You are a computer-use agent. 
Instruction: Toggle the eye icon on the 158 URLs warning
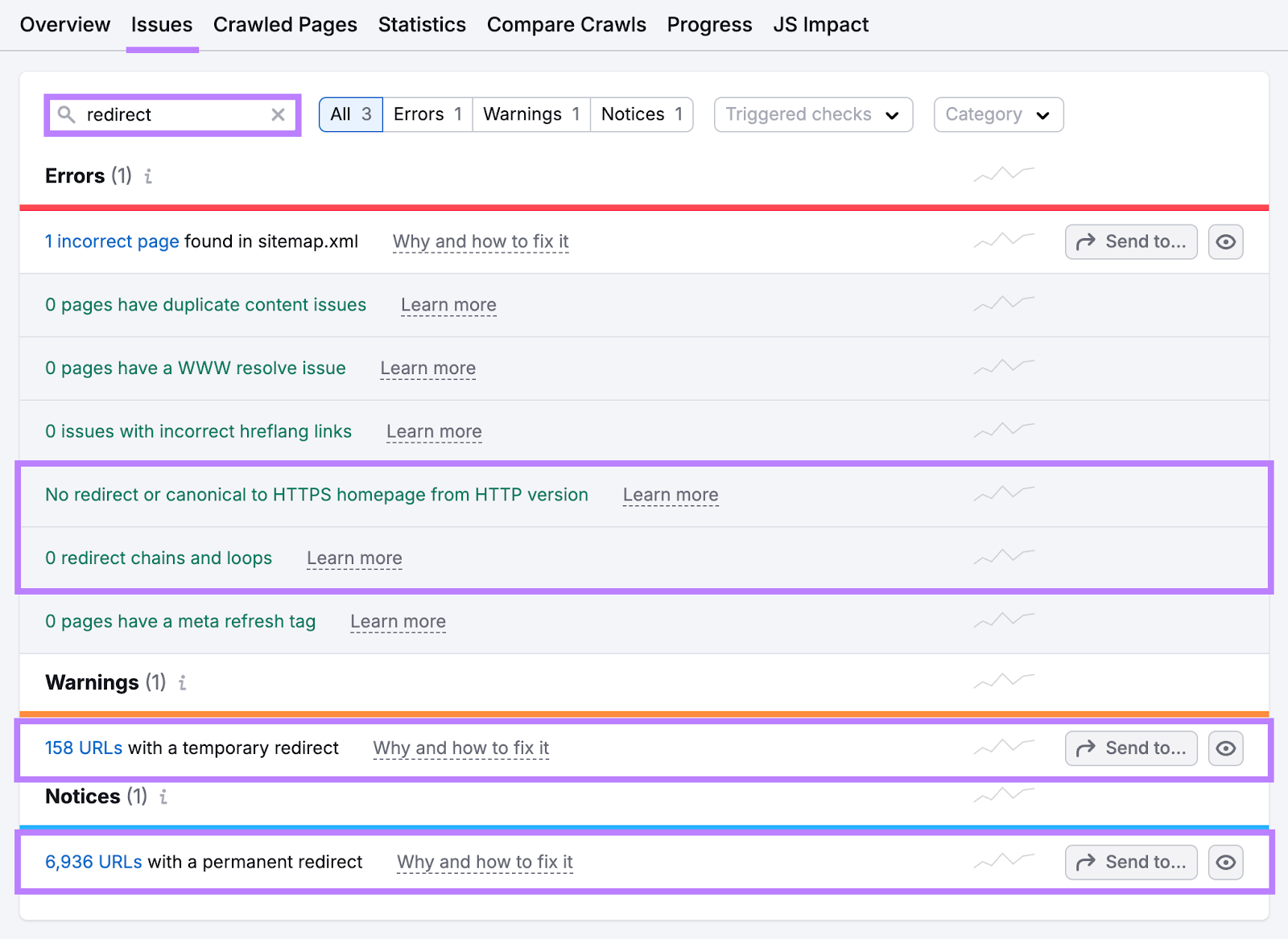(1225, 747)
